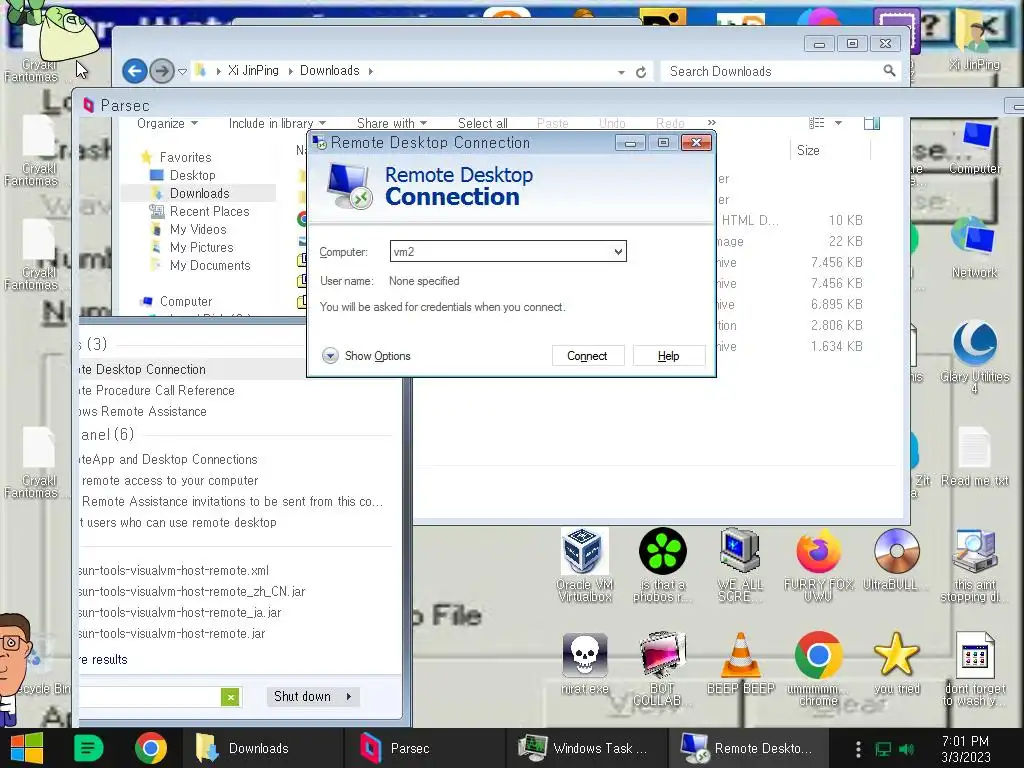Image resolution: width=1024 pixels, height=768 pixels.
Task: Open 'Windows Remote Assistance' search result
Action: [x=143, y=411]
